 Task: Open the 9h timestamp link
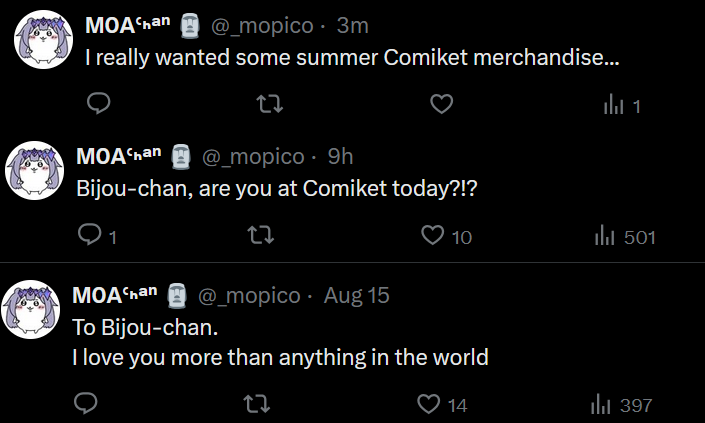340,156
